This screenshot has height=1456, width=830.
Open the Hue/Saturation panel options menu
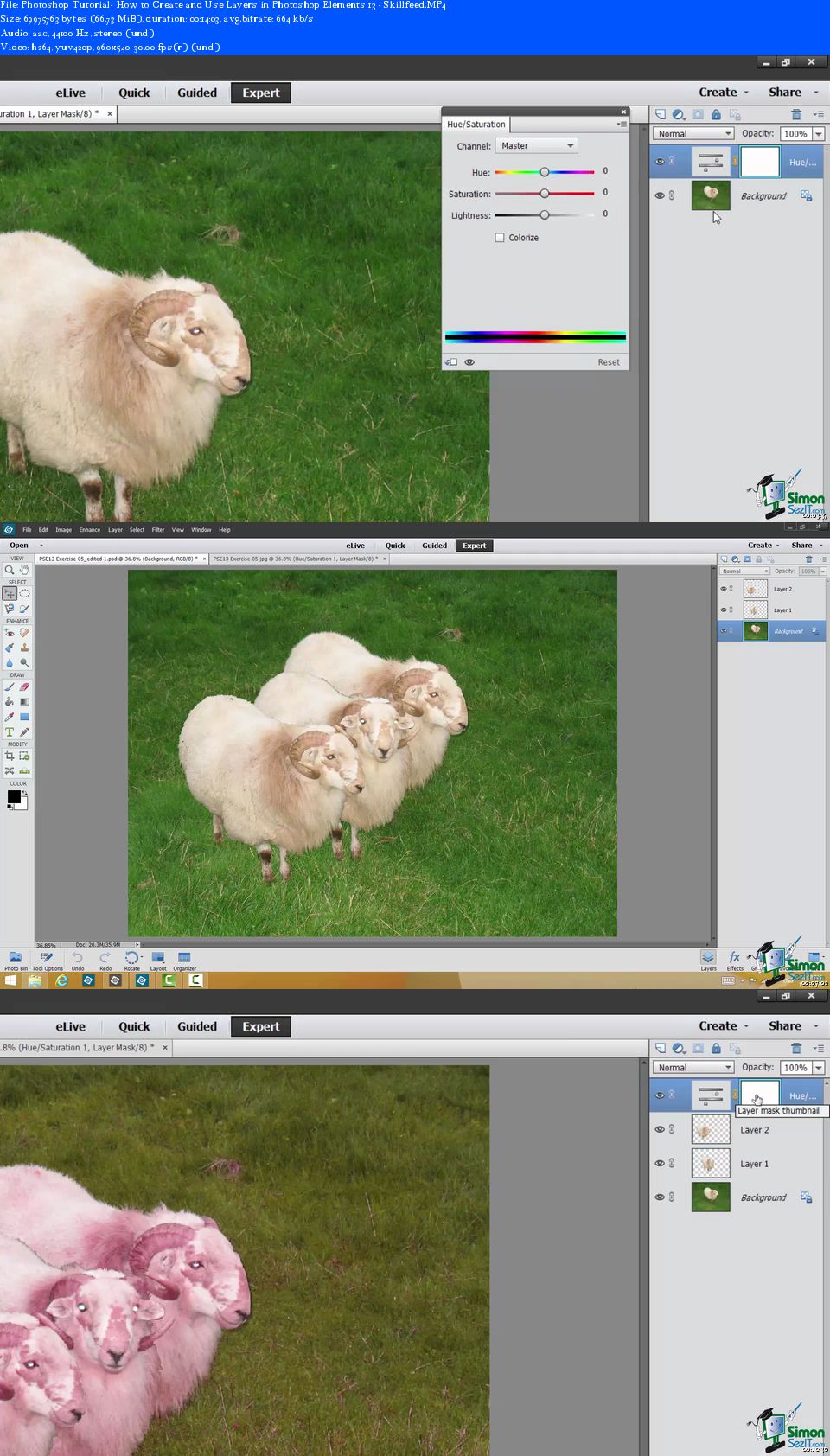click(x=622, y=125)
